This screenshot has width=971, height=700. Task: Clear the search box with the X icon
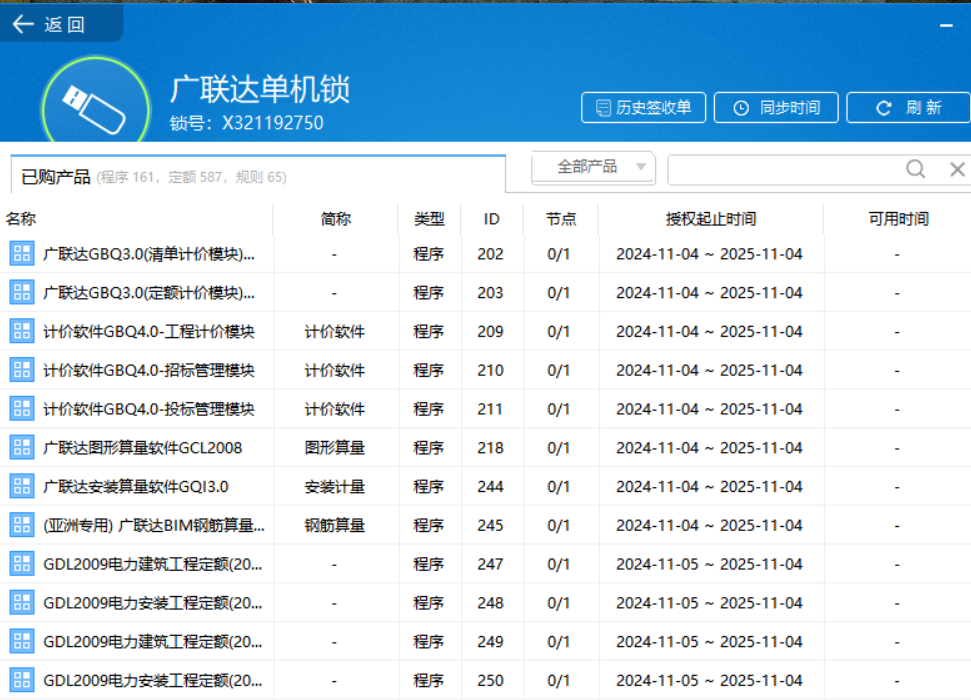[x=956, y=169]
